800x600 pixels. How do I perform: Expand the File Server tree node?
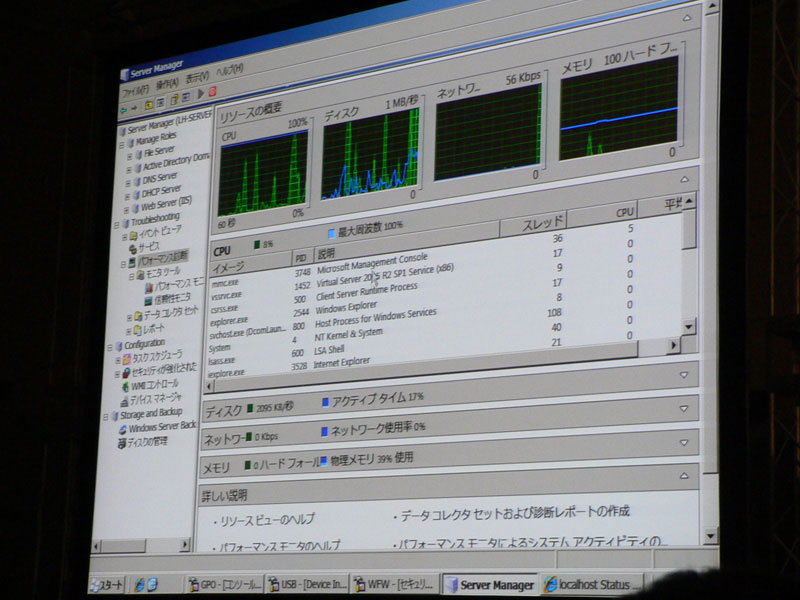pyautogui.click(x=129, y=156)
